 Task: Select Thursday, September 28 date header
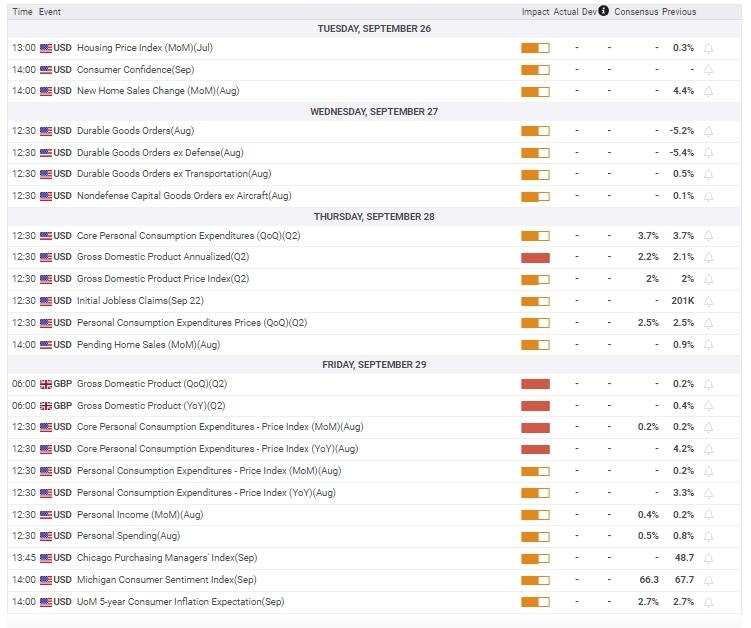[x=374, y=217]
